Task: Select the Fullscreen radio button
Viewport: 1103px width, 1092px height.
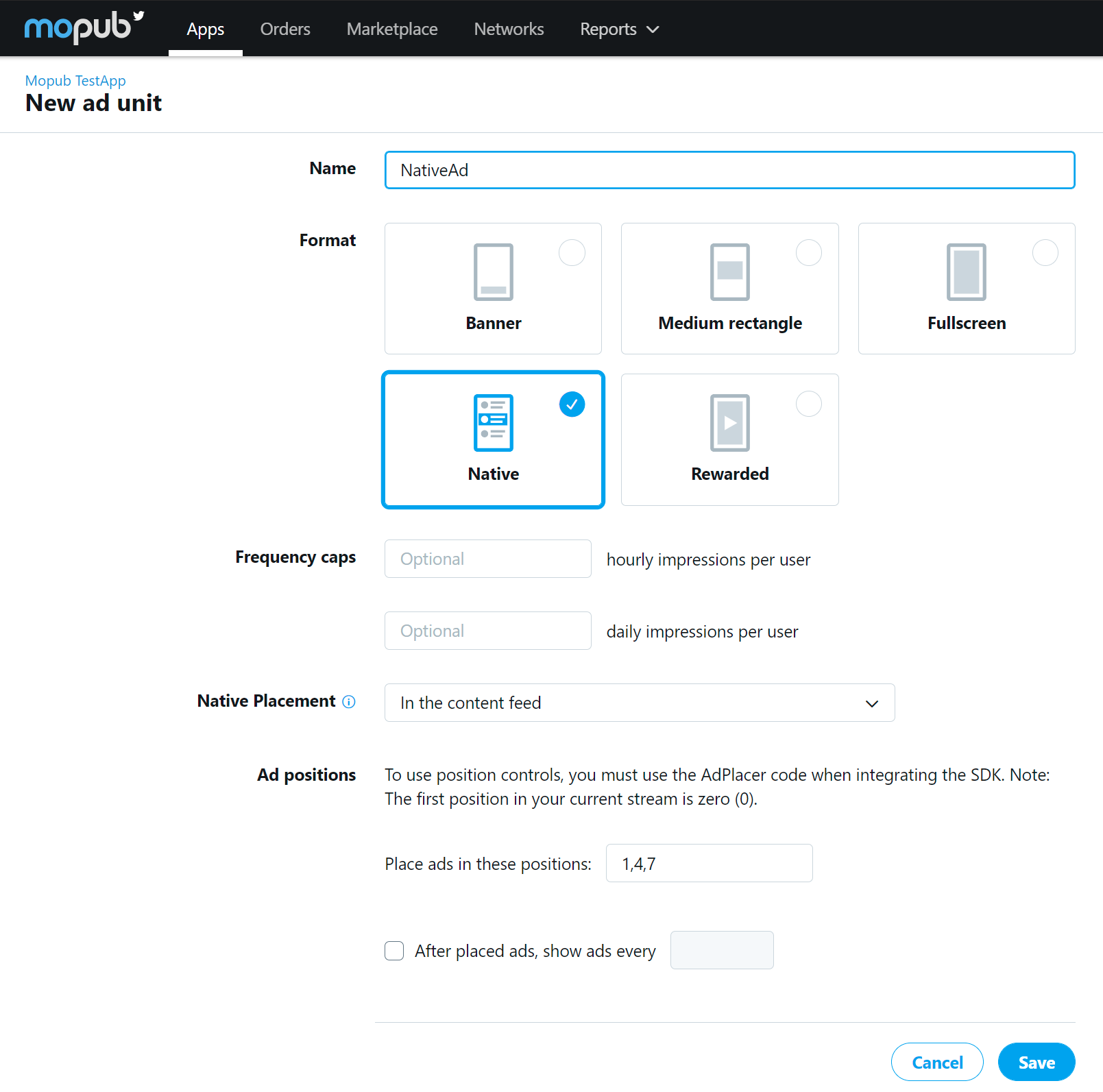Action: (x=1045, y=253)
